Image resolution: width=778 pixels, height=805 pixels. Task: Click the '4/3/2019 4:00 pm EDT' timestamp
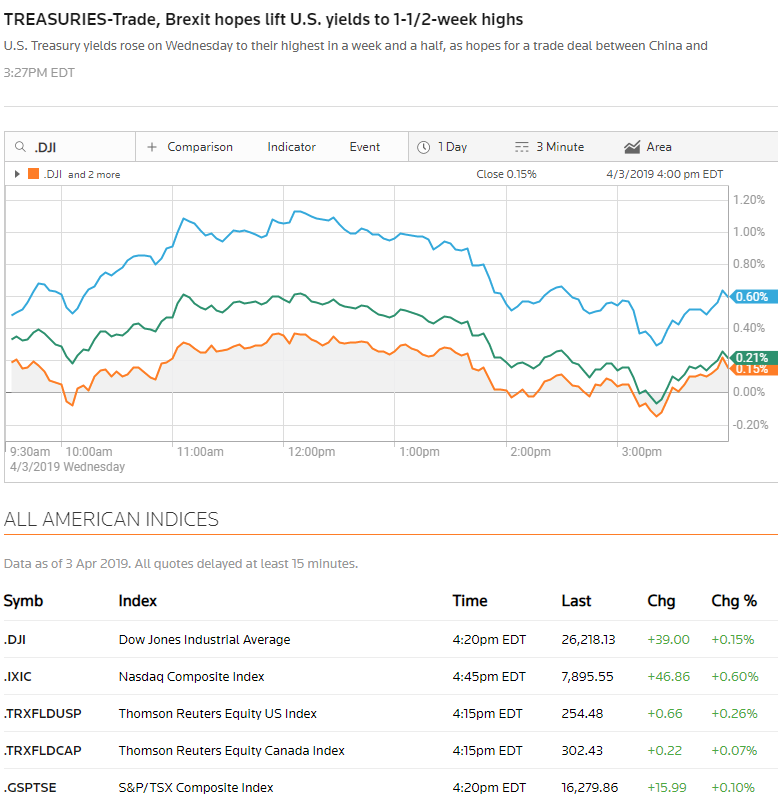(x=665, y=174)
